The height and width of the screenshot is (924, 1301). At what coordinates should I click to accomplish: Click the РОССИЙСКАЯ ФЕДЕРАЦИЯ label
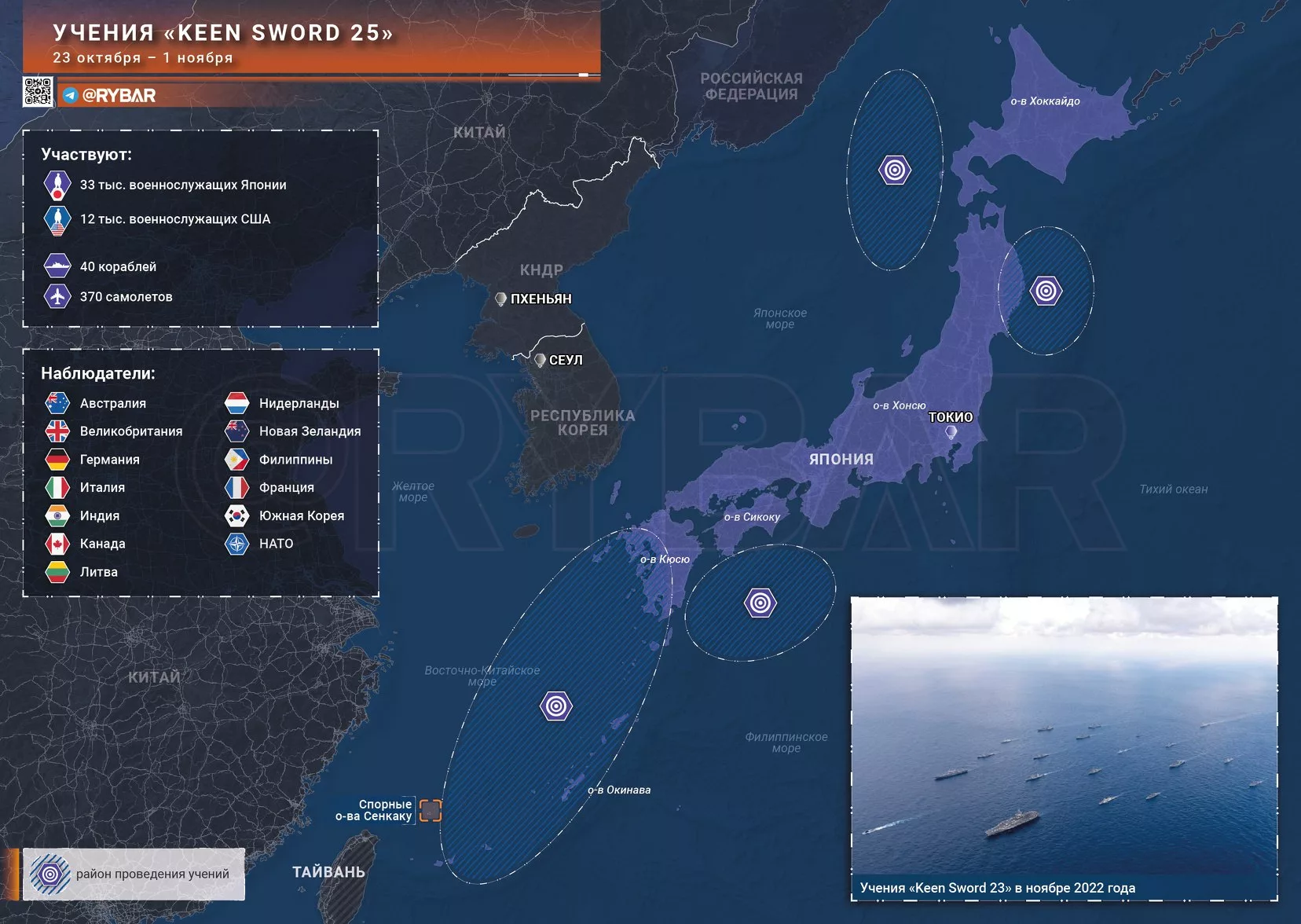coord(752,86)
